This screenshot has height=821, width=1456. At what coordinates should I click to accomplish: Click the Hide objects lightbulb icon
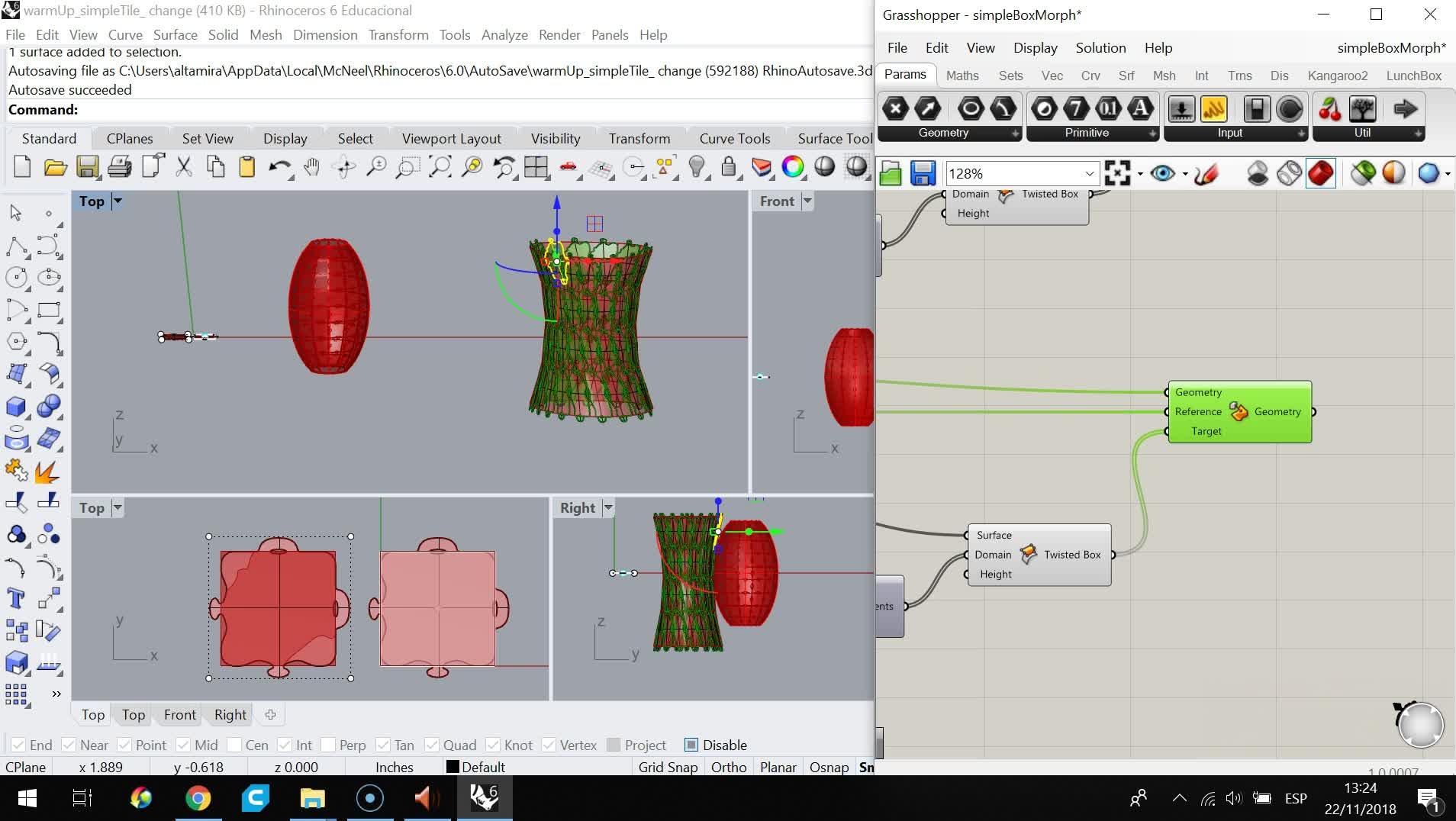point(696,167)
